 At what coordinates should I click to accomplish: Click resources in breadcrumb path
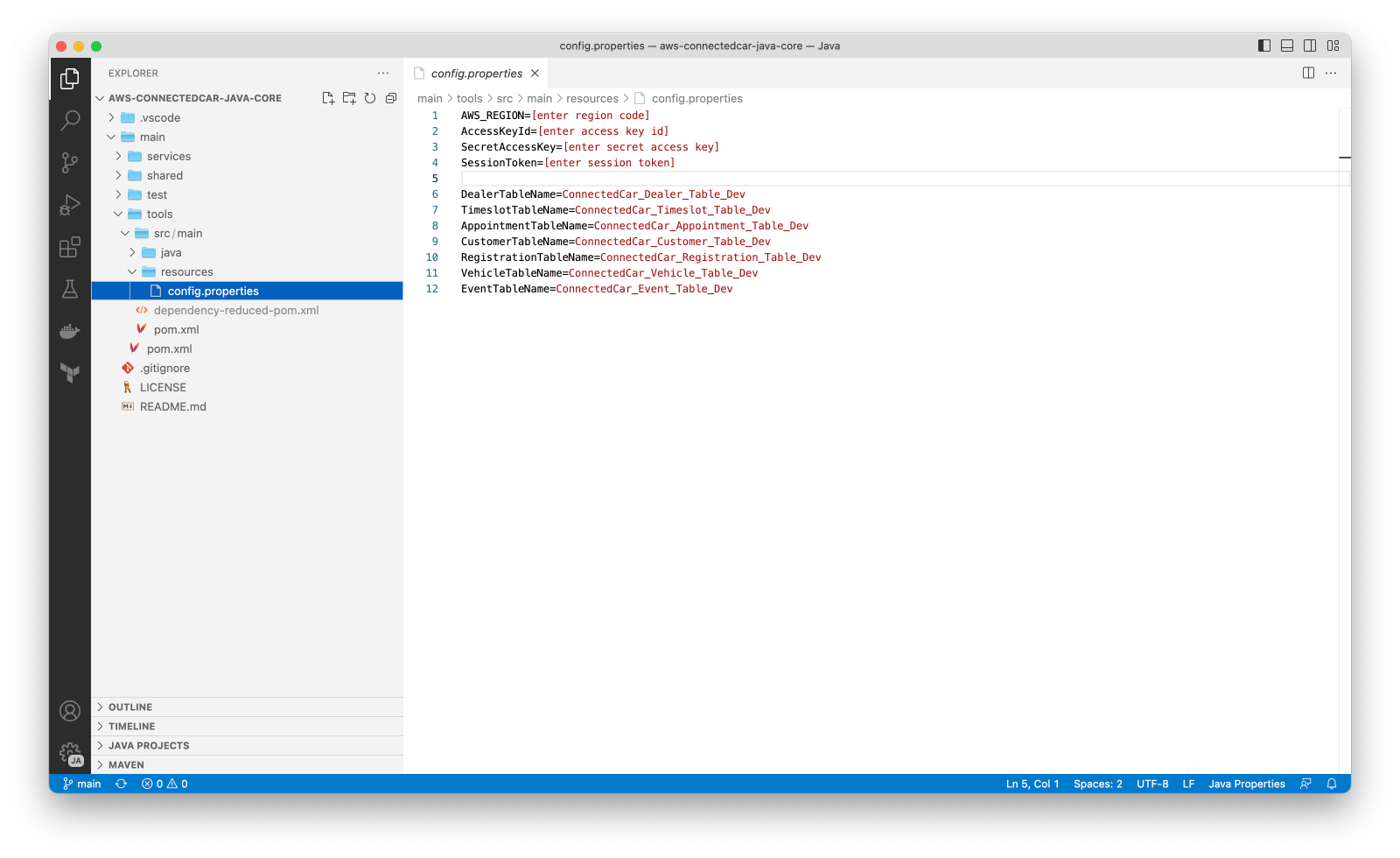click(x=592, y=99)
